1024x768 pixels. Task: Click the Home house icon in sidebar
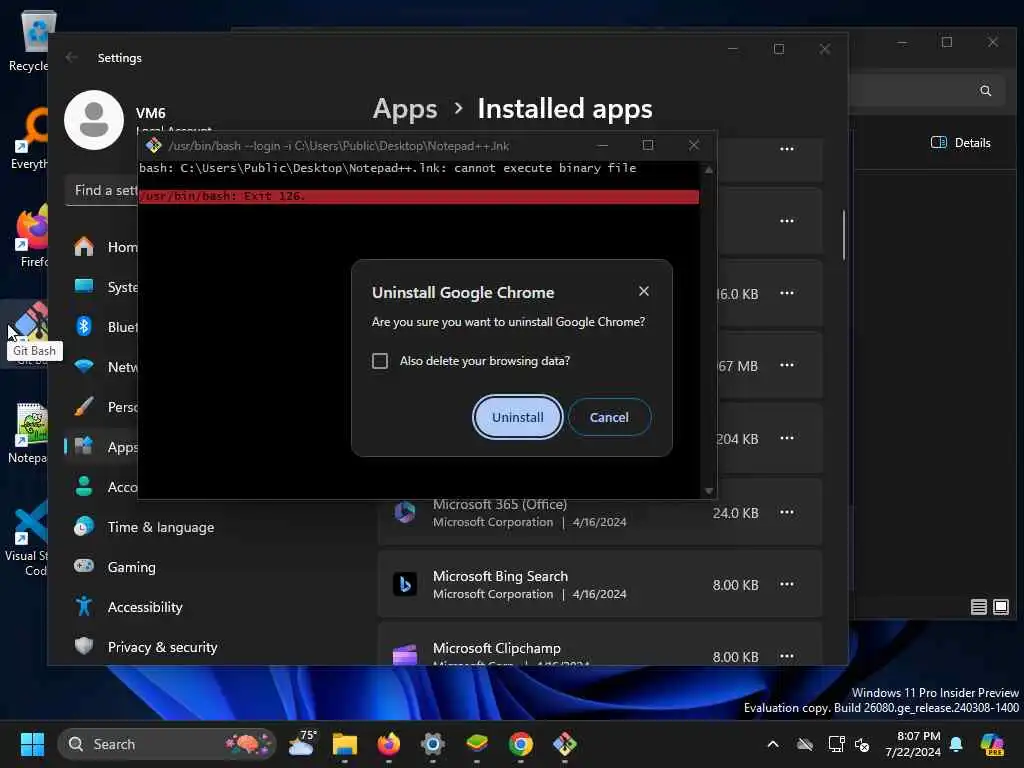tap(84, 246)
